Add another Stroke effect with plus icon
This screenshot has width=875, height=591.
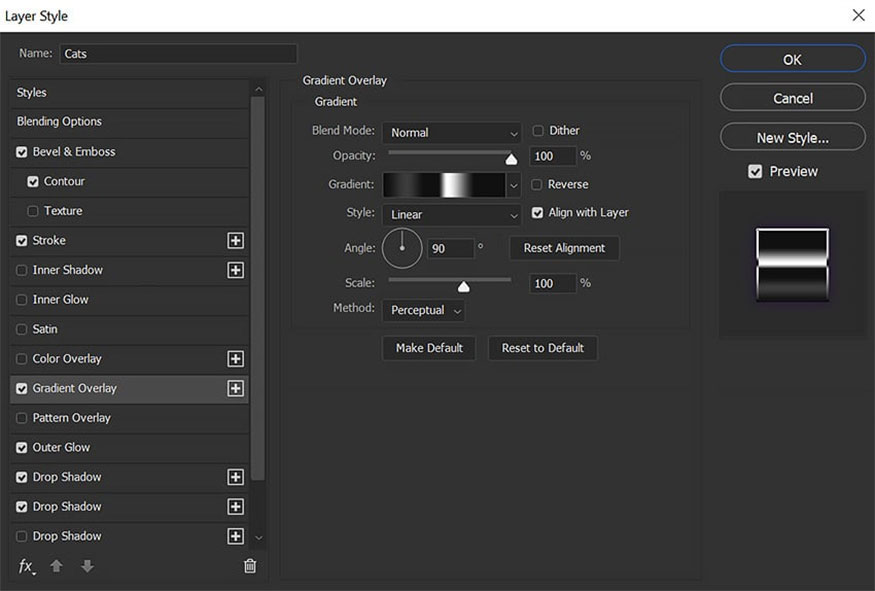[235, 241]
